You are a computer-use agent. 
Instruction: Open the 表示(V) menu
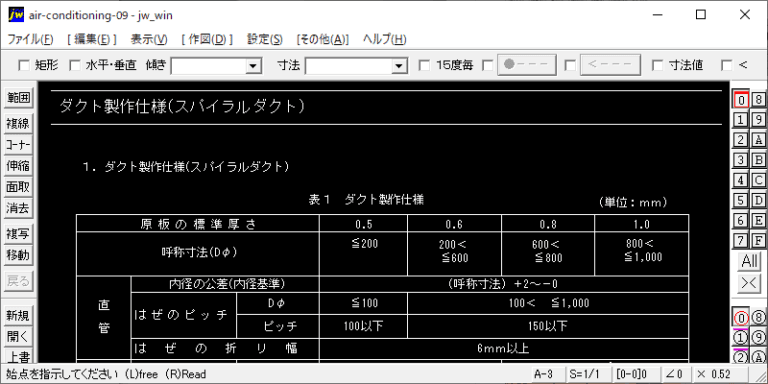point(149,40)
